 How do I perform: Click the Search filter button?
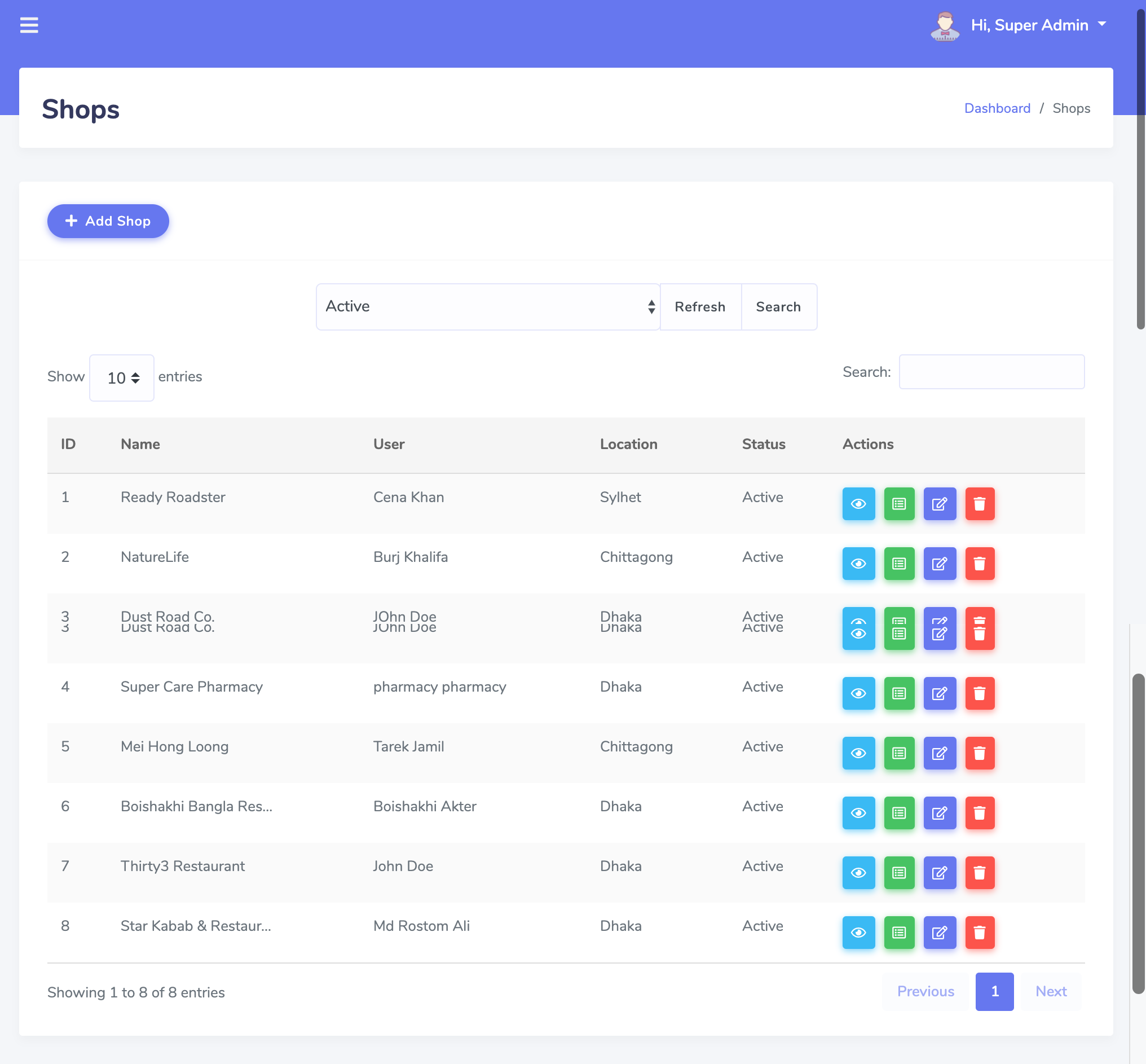coord(778,307)
